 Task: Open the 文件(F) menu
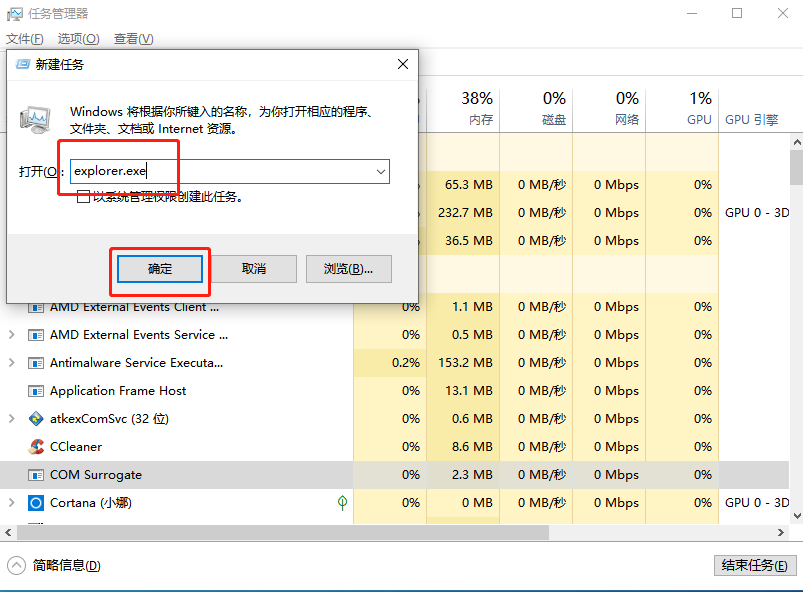25,39
